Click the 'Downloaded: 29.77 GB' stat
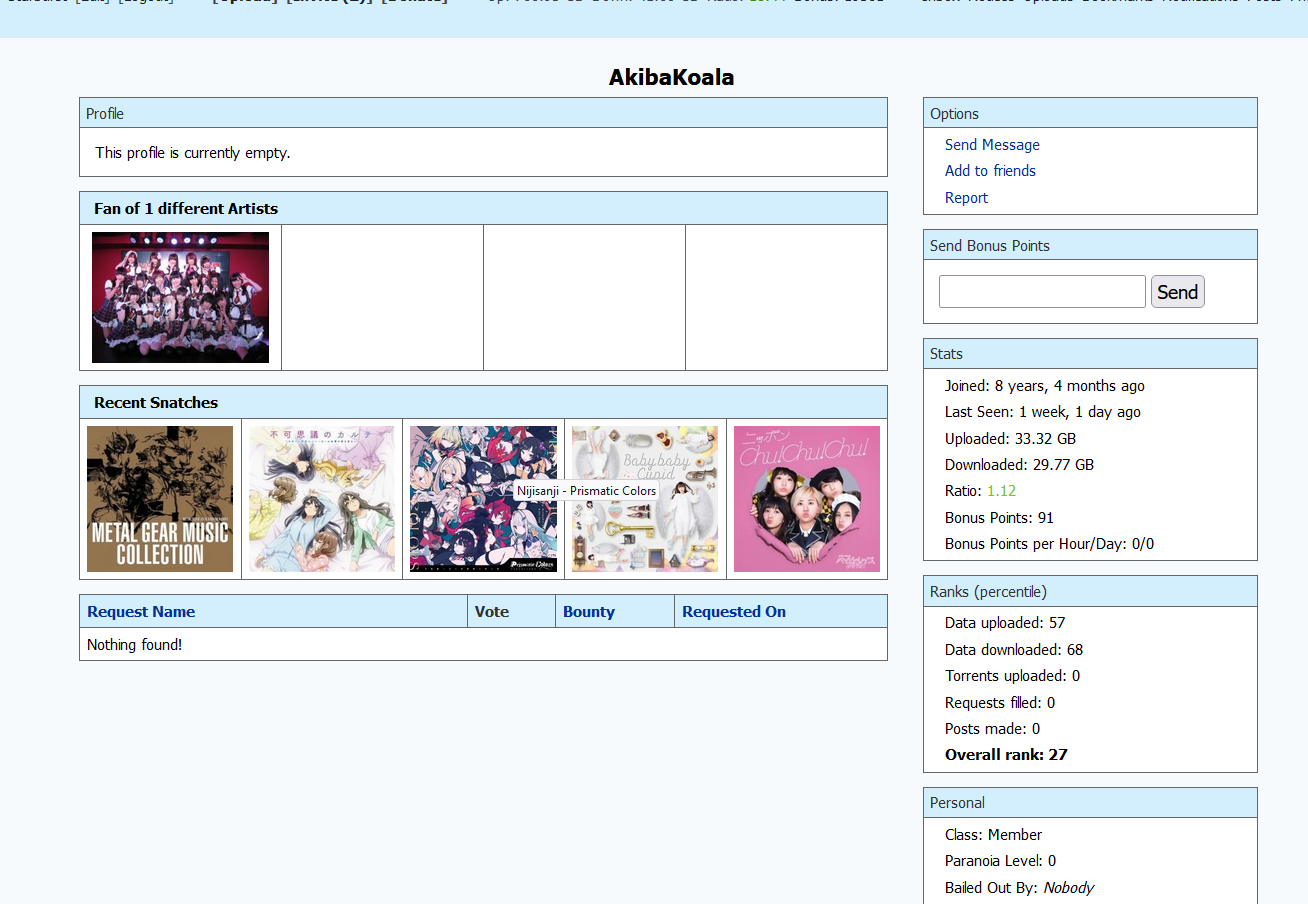This screenshot has height=904, width=1308. coord(1019,465)
